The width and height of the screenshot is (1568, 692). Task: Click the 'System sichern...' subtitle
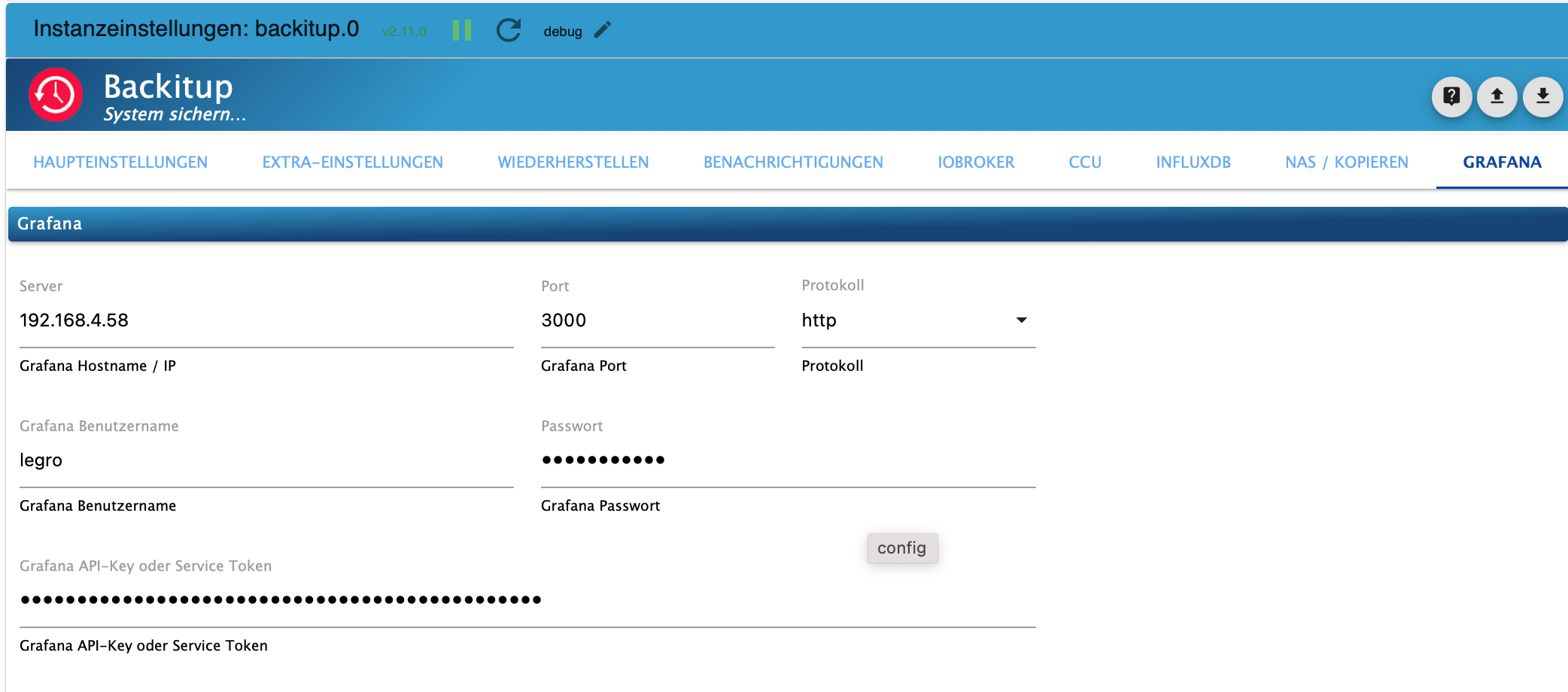click(175, 114)
